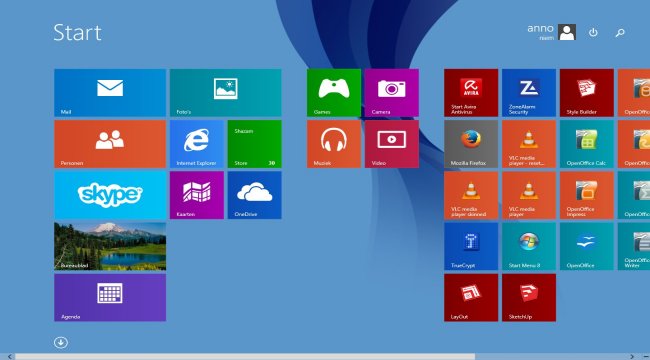Open the Personen tile

pyautogui.click(x=110, y=144)
